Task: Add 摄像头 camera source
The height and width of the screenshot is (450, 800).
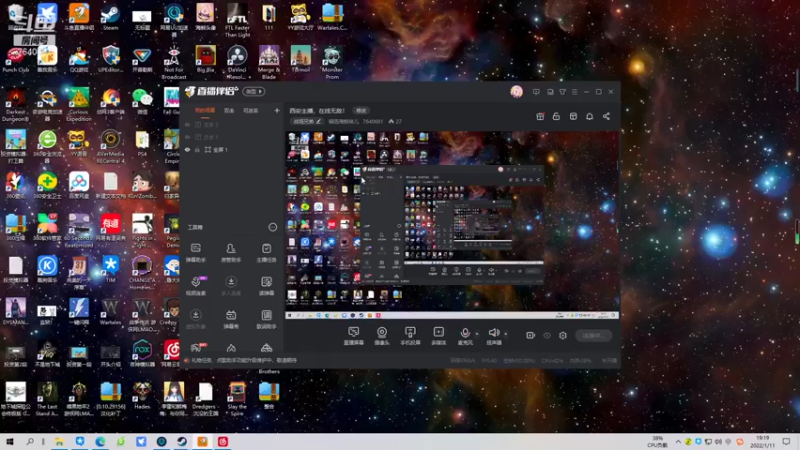Action: [382, 336]
